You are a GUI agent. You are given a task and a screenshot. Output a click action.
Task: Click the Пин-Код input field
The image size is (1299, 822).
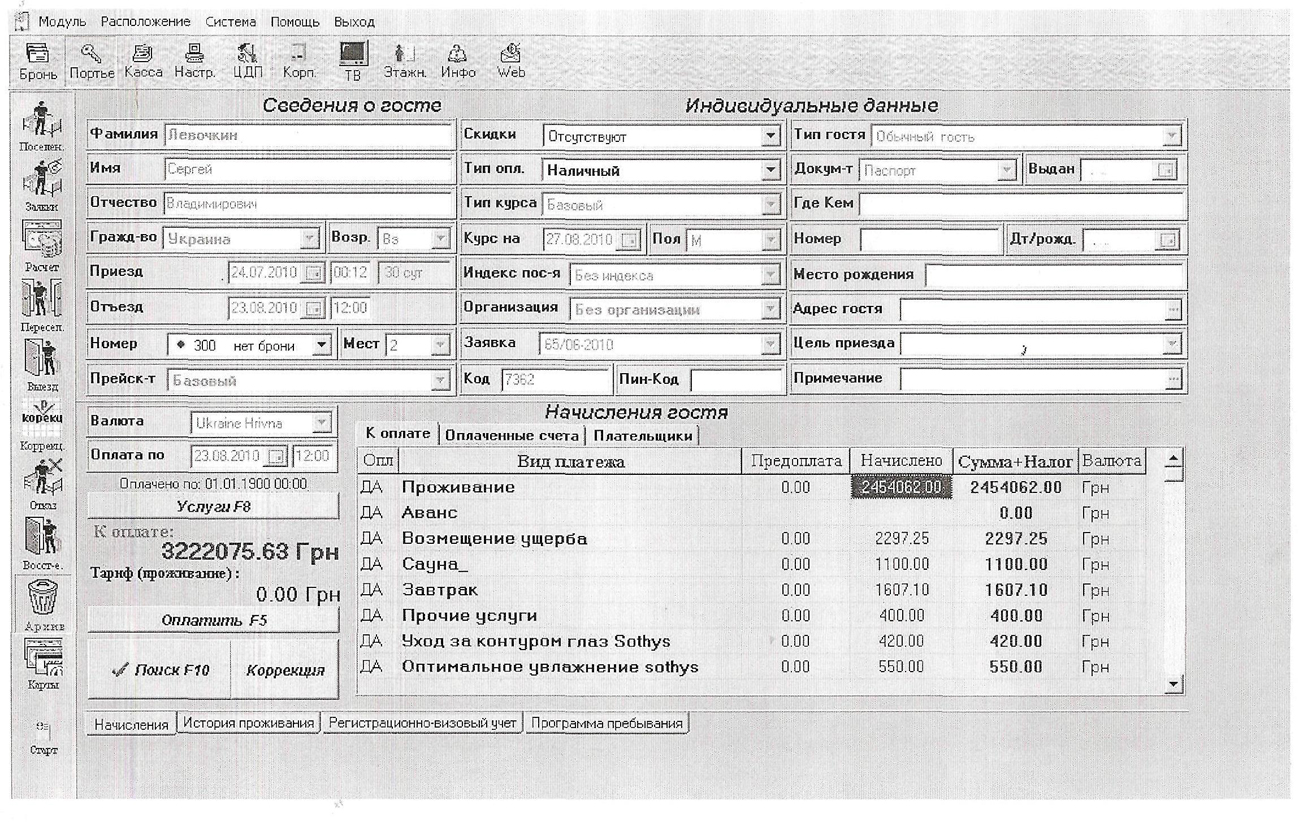737,380
